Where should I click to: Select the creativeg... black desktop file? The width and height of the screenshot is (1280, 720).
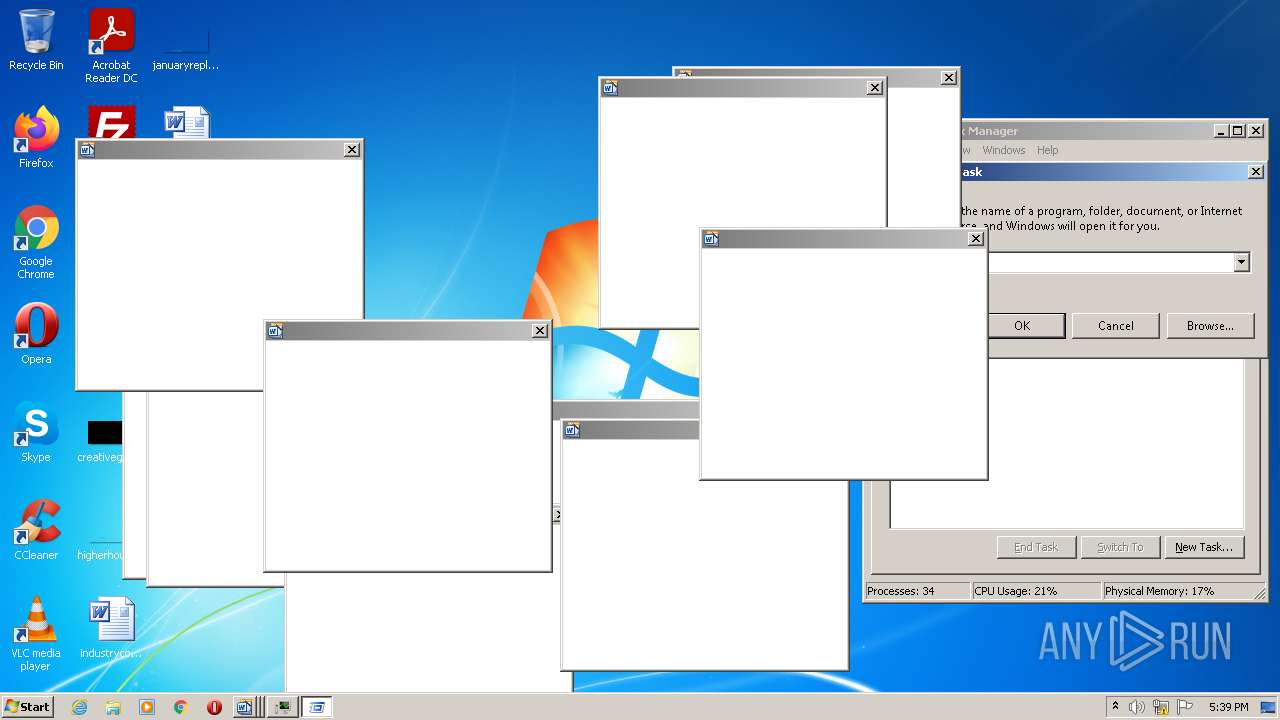[100, 440]
